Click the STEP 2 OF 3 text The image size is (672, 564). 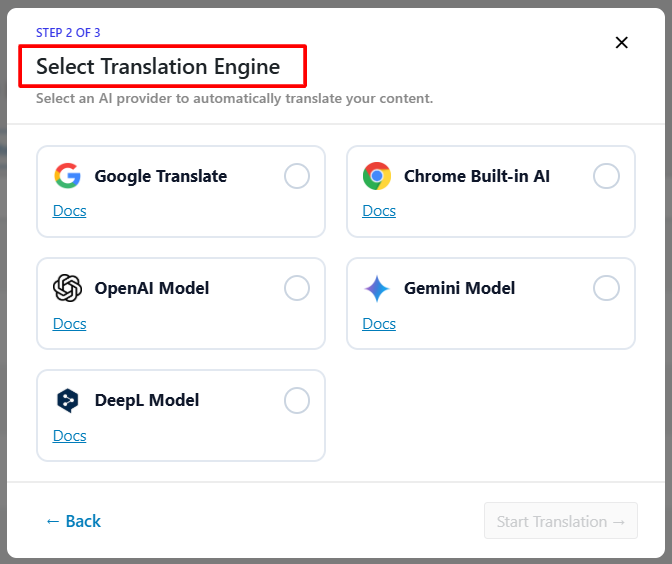(x=68, y=33)
